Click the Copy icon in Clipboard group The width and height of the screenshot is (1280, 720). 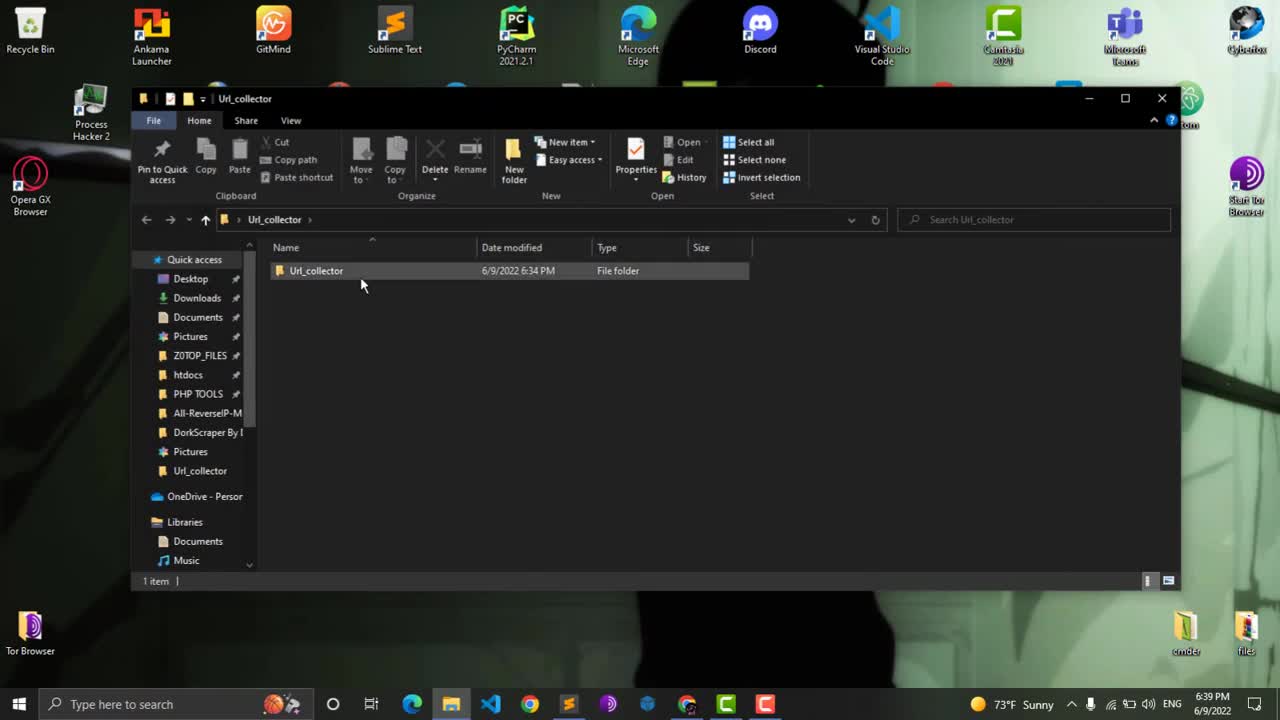point(206,156)
